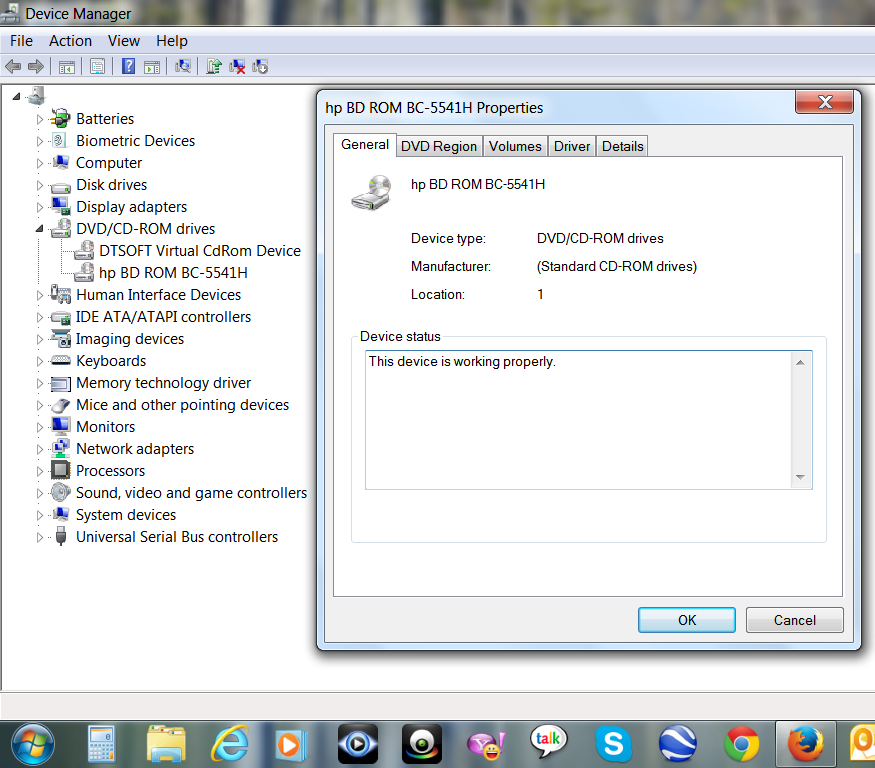Click the Display adapters icon
Screen dimensions: 875x768
tap(61, 206)
